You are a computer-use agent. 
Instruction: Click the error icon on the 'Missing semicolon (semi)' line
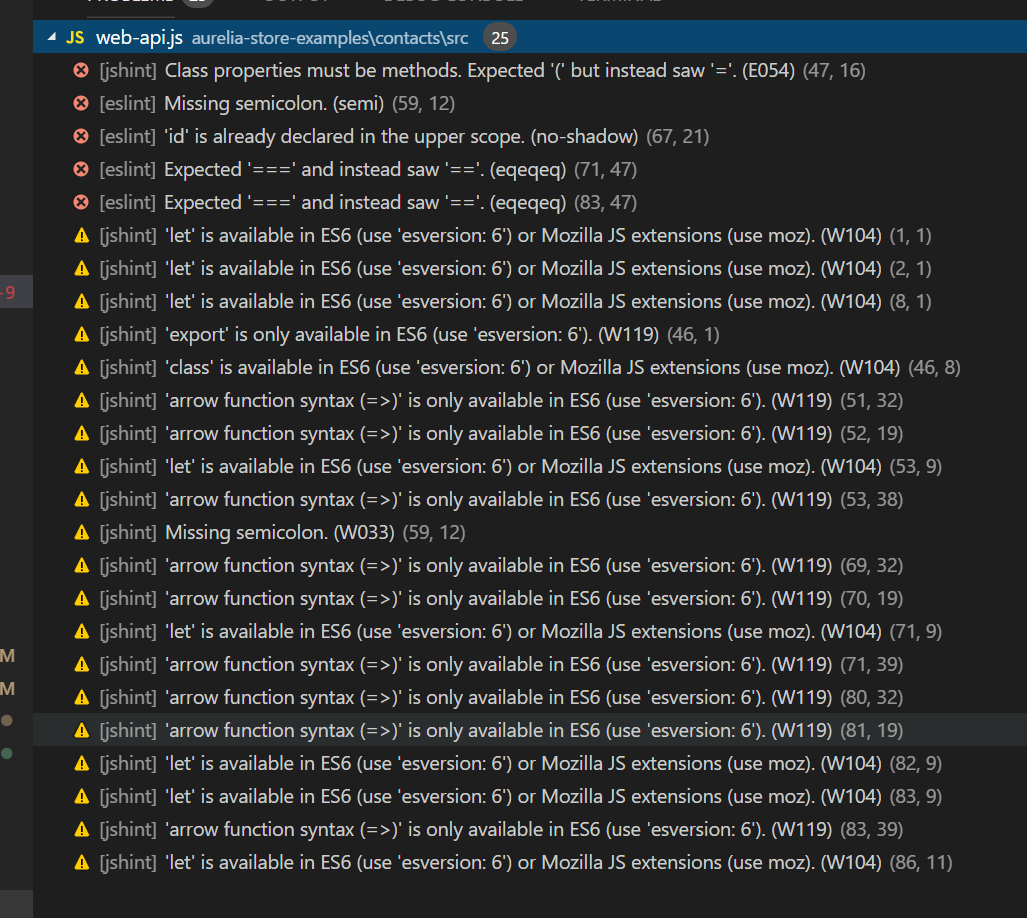(x=81, y=103)
